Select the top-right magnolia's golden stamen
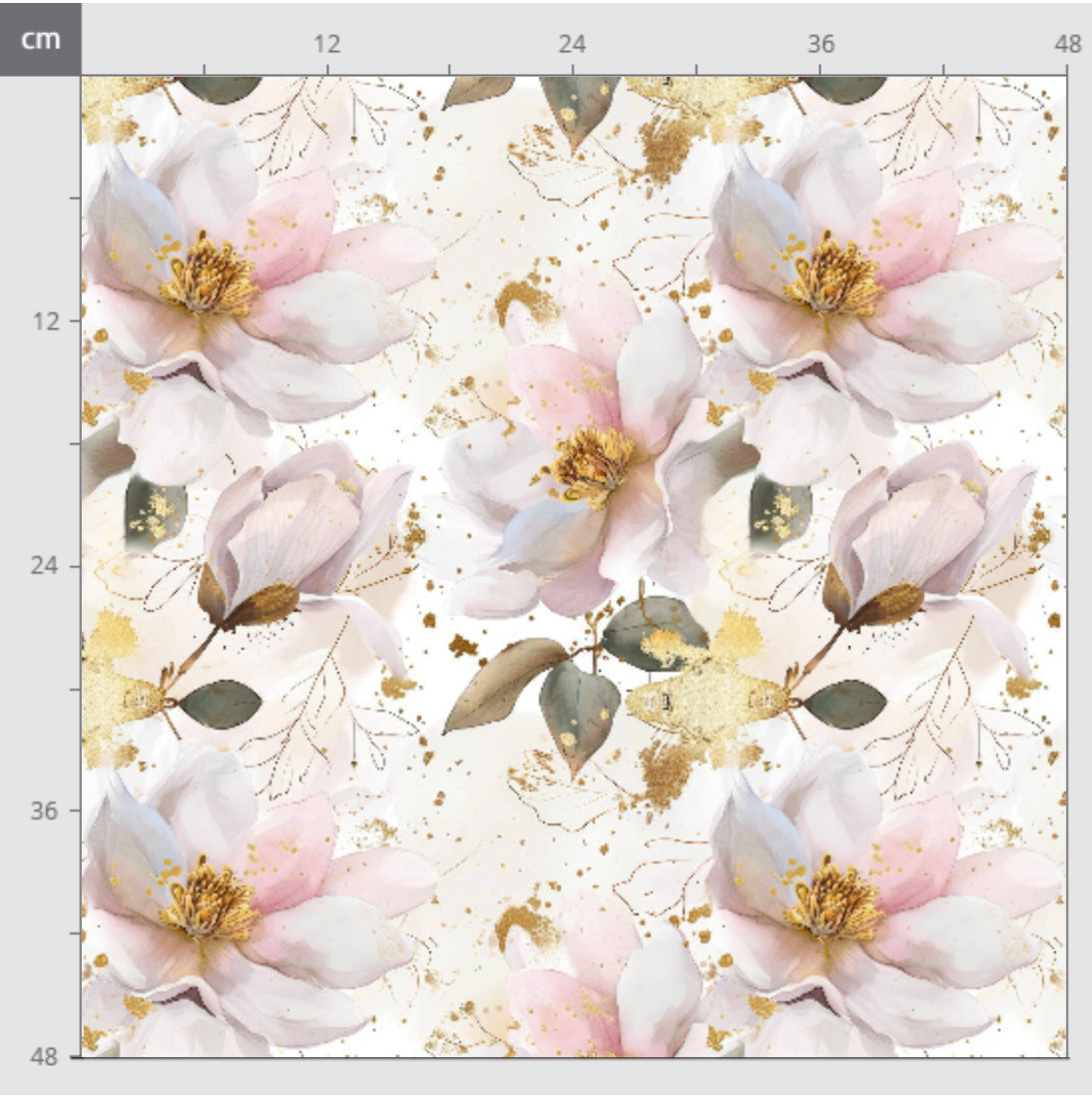The image size is (1092, 1098). click(834, 275)
